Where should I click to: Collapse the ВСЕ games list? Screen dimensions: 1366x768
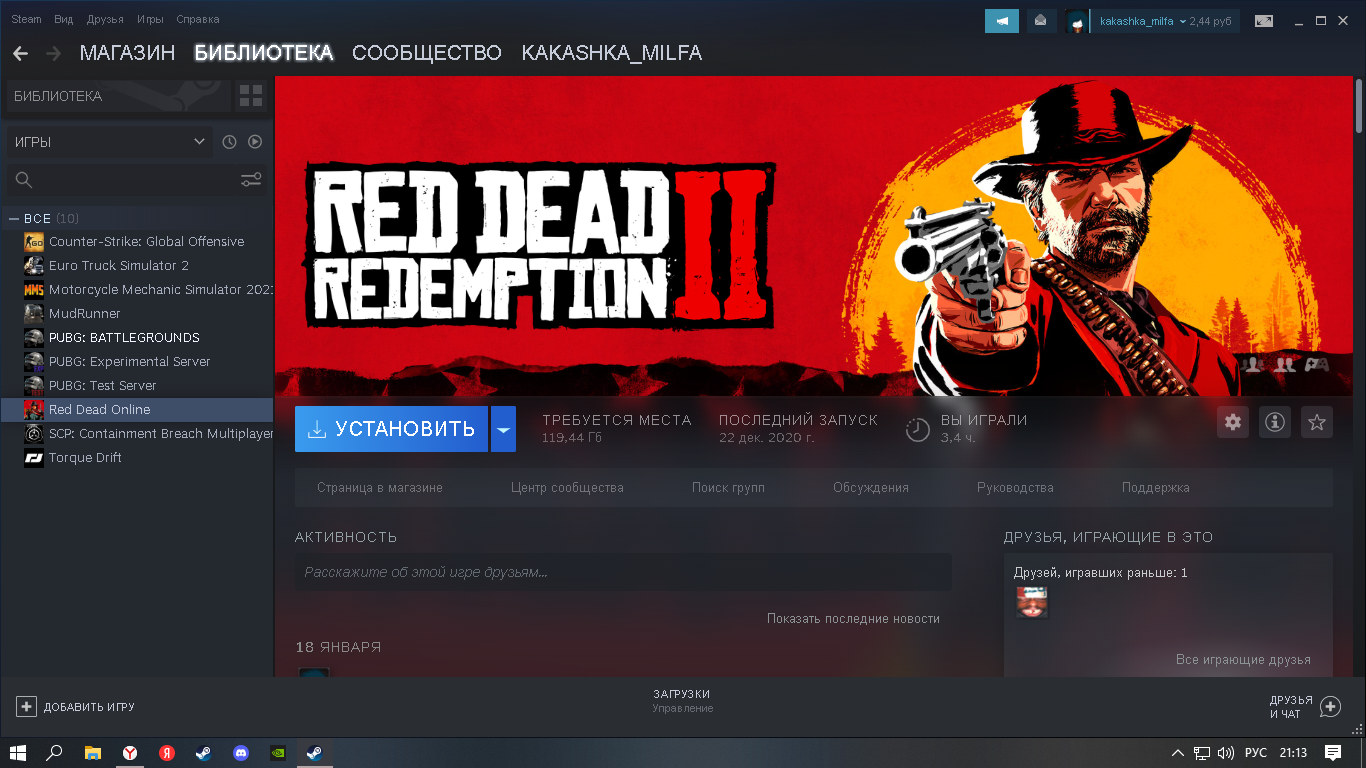click(14, 218)
